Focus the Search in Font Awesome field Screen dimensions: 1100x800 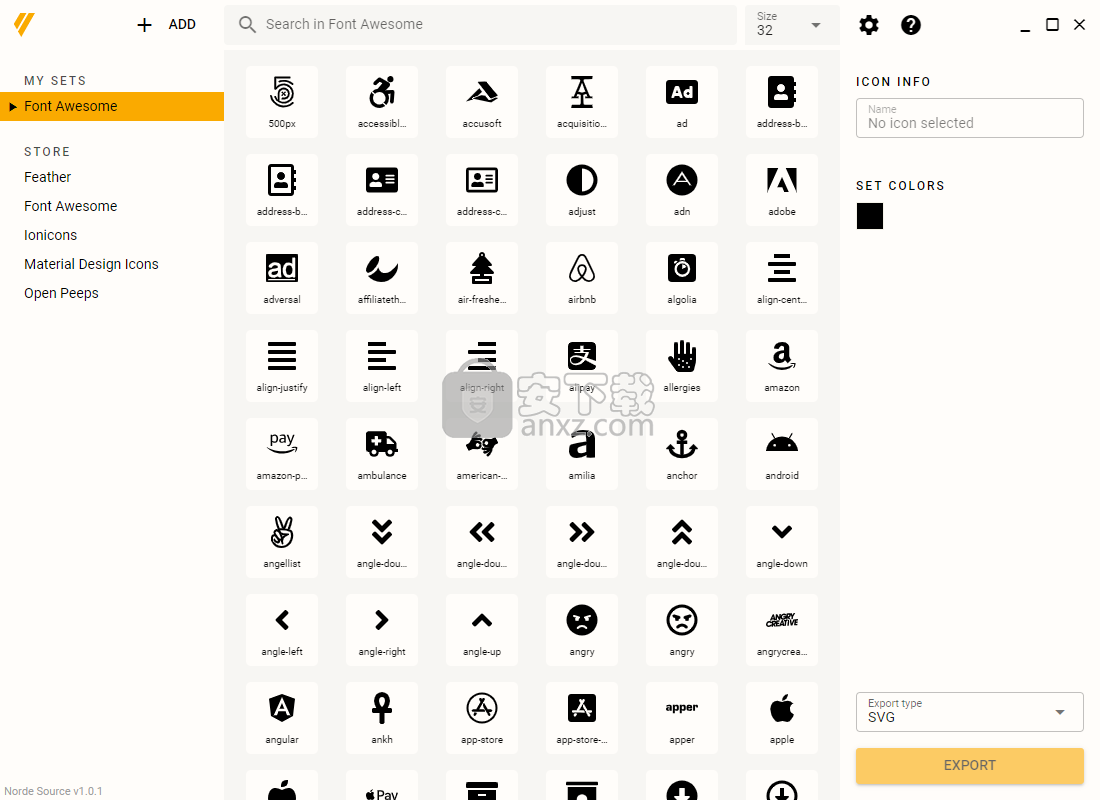(481, 25)
